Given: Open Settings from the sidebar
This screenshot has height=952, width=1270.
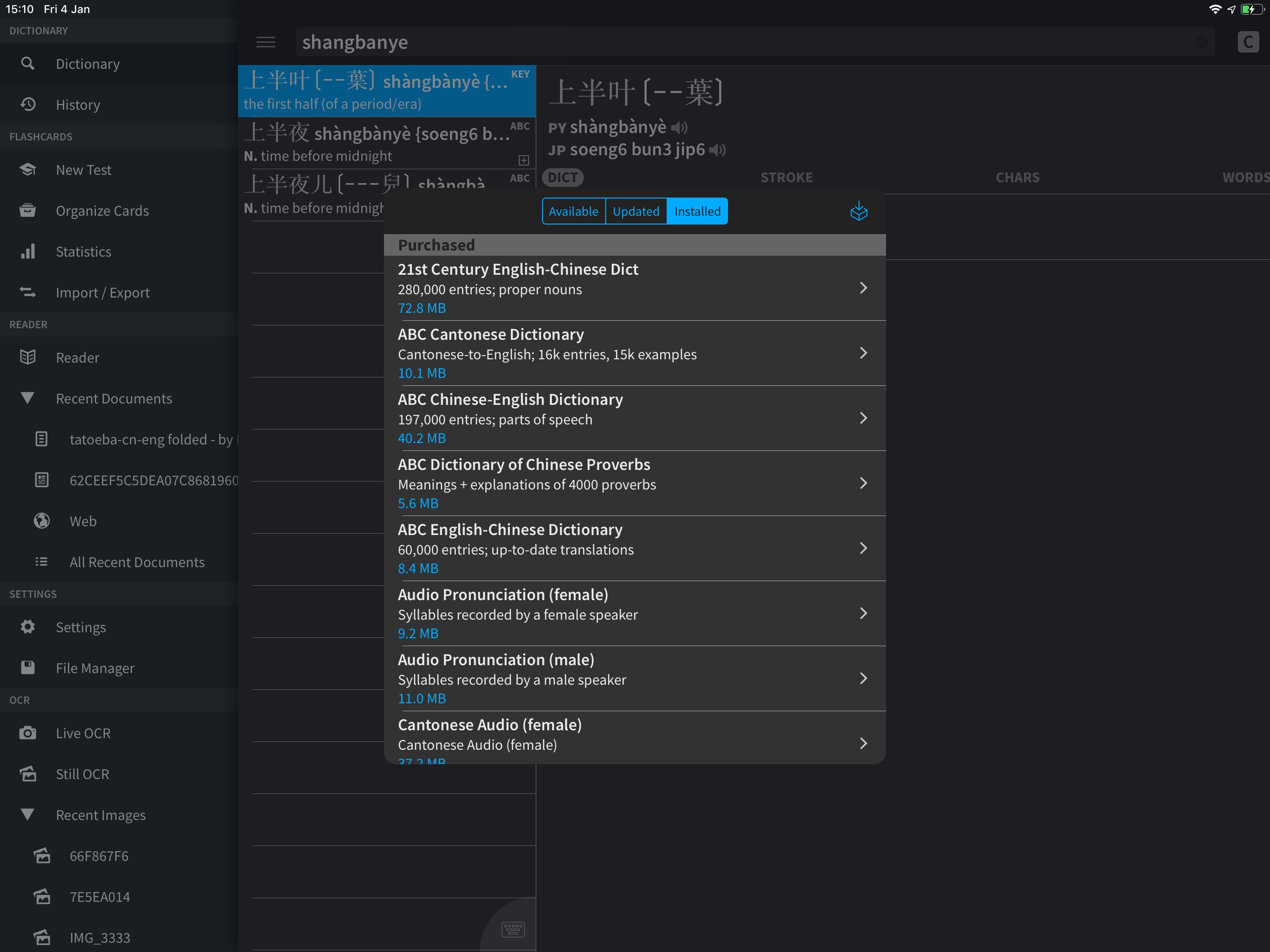Looking at the screenshot, I should [119, 627].
